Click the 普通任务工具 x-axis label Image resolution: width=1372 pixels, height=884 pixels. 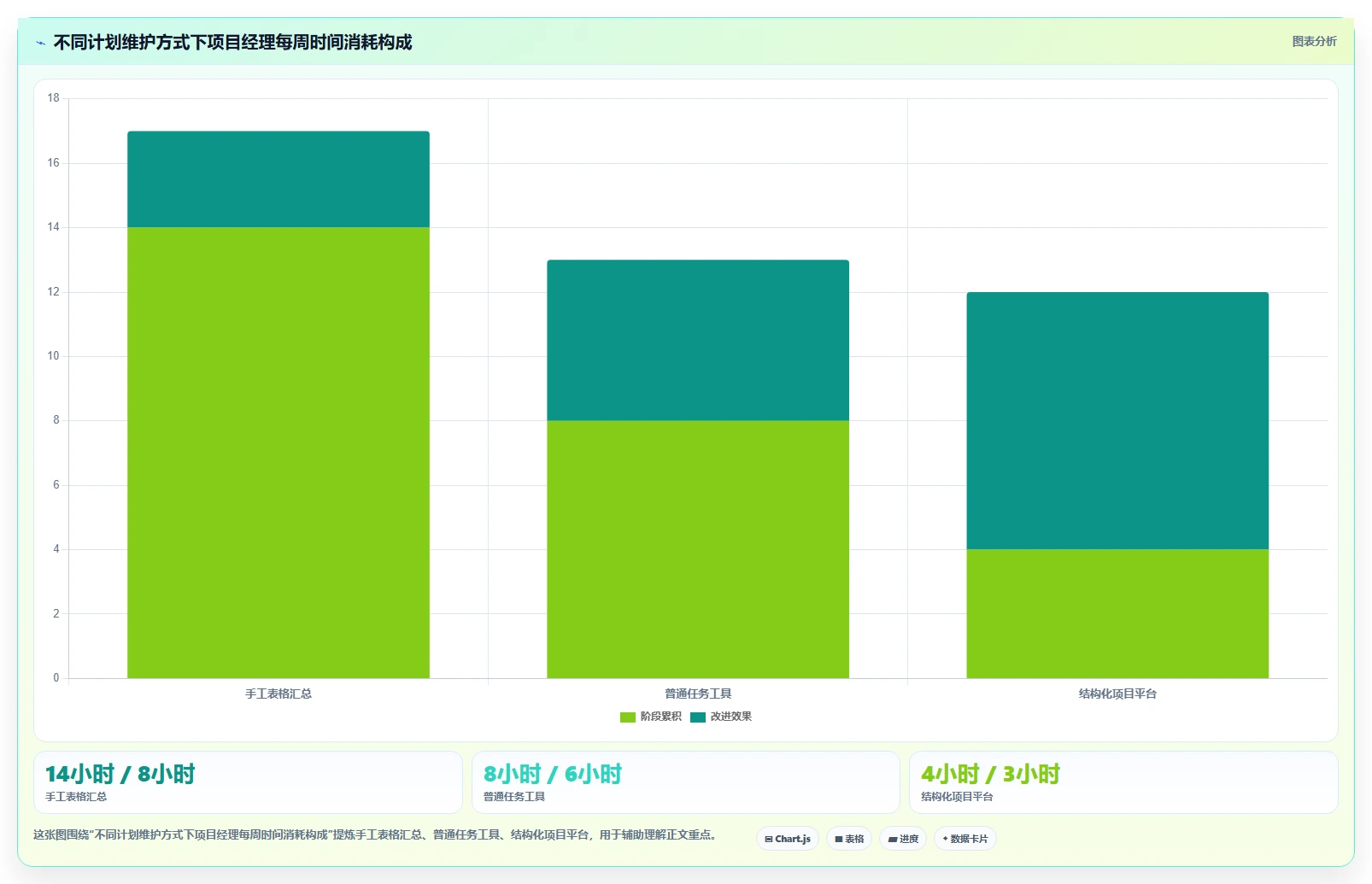[698, 694]
